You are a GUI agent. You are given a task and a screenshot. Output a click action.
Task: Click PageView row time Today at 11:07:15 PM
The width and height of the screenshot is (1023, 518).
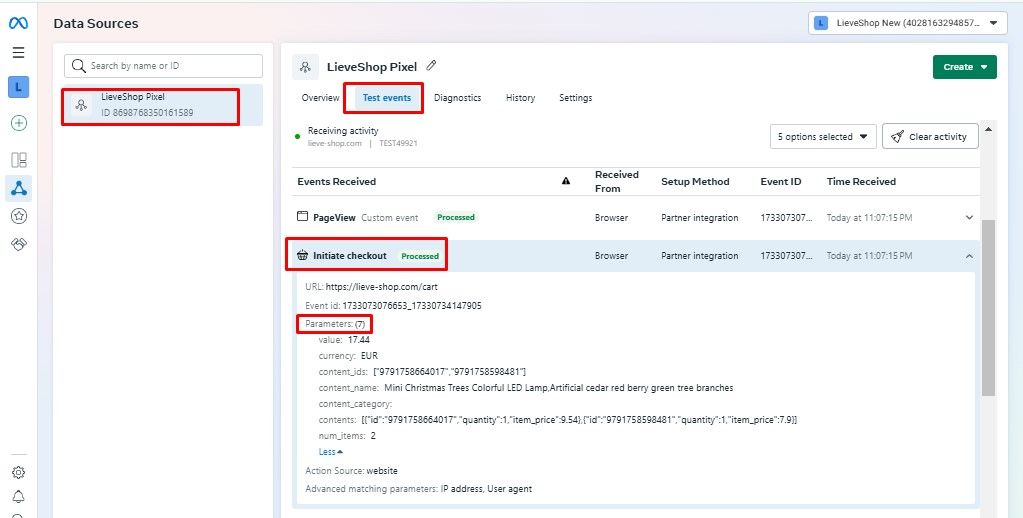point(869,217)
